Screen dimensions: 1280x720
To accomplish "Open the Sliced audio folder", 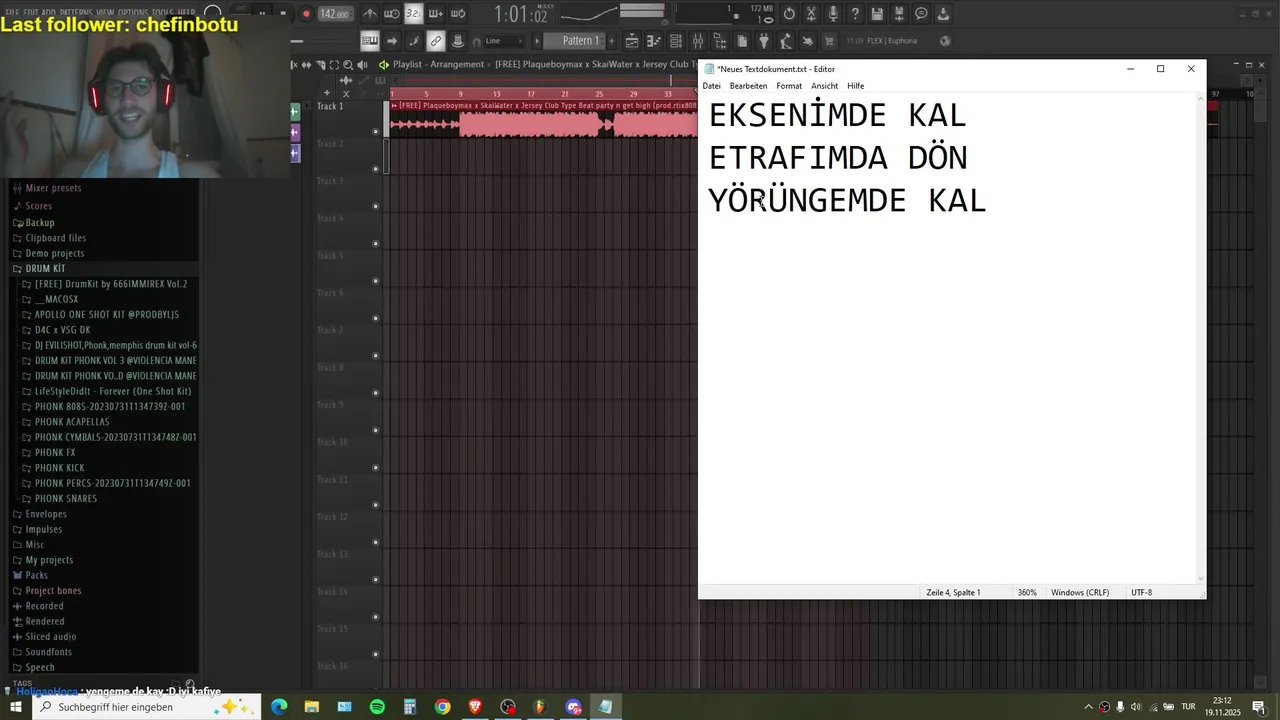I will [x=51, y=636].
